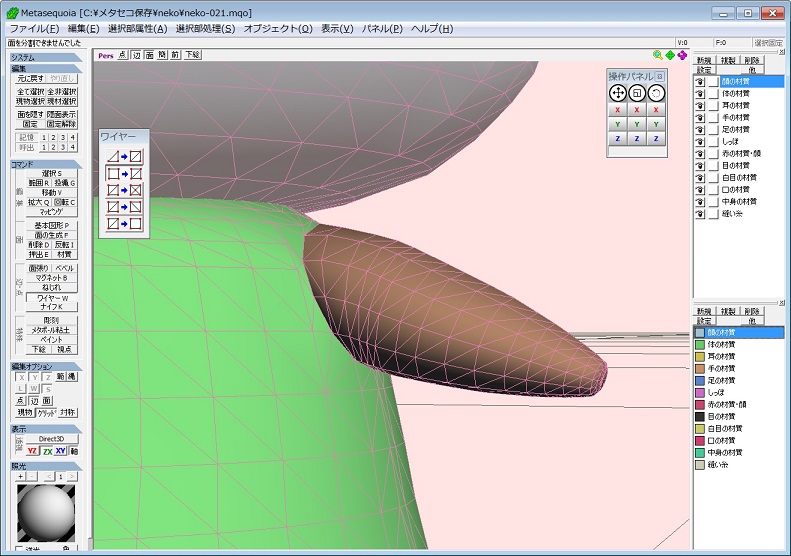
Task: Click the move icon in 操作パネル
Action: pos(618,92)
